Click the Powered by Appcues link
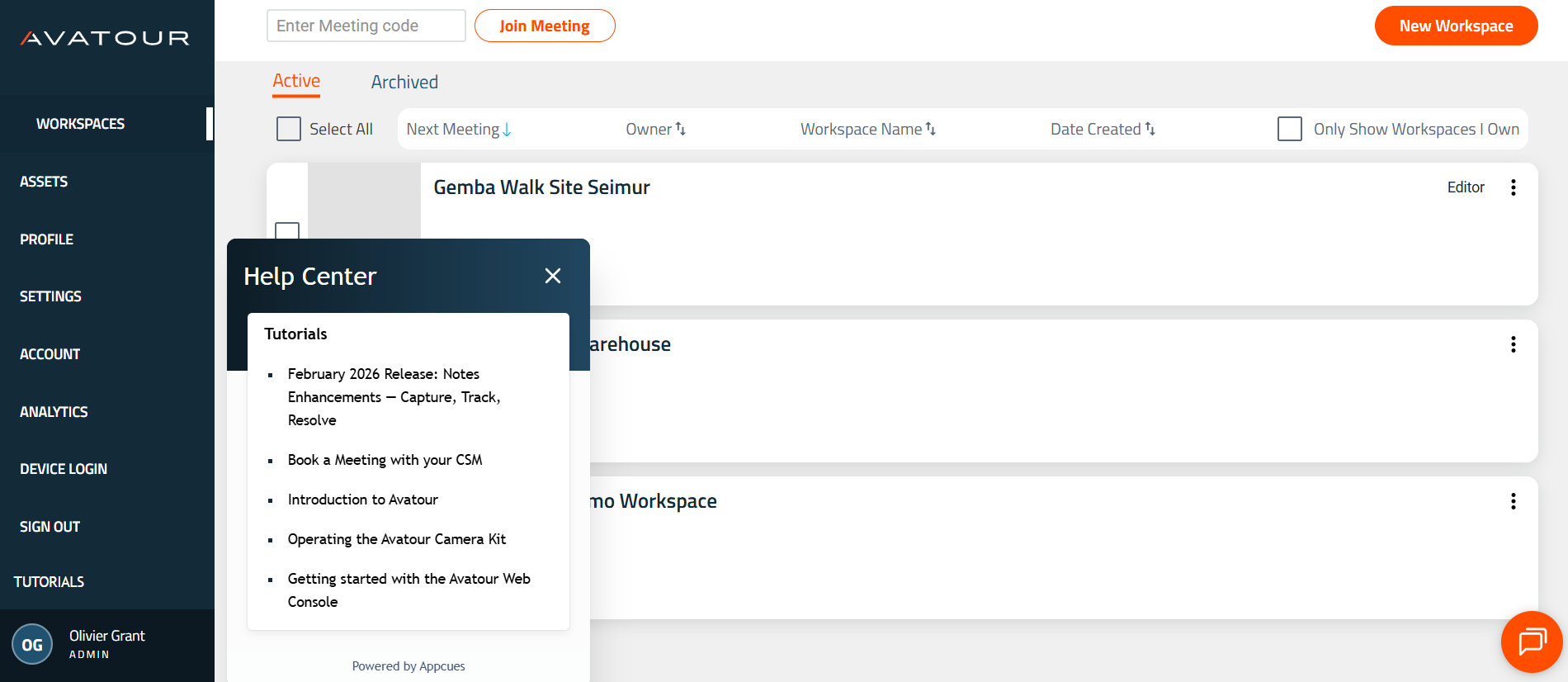 click(x=409, y=666)
